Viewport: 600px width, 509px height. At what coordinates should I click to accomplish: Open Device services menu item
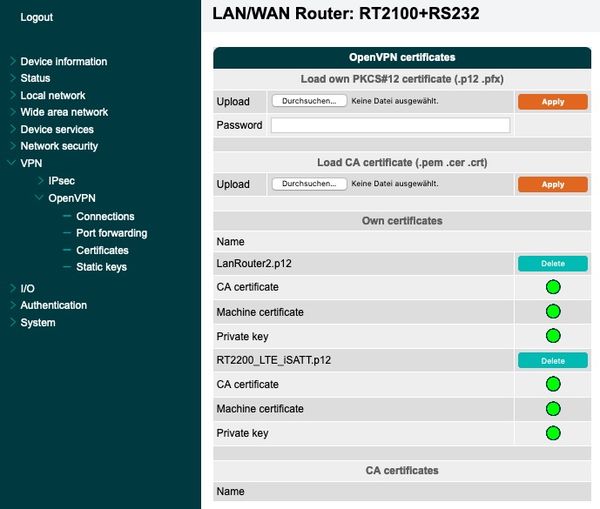[57, 129]
